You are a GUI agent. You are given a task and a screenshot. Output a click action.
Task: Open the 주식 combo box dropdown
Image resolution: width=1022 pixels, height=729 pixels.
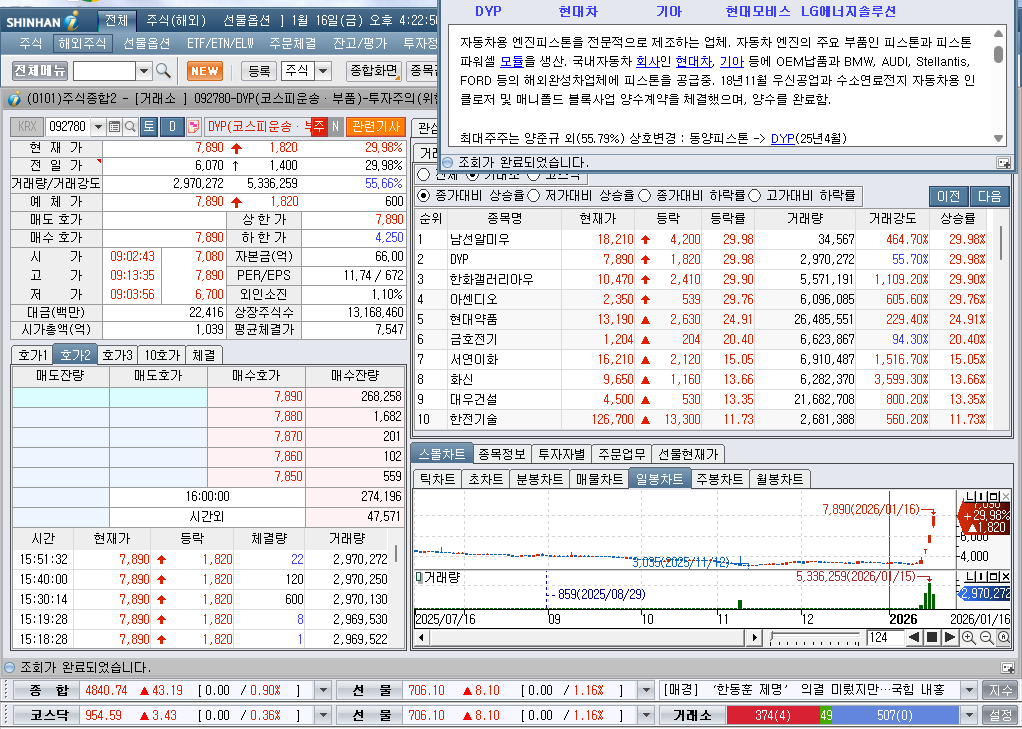(323, 70)
